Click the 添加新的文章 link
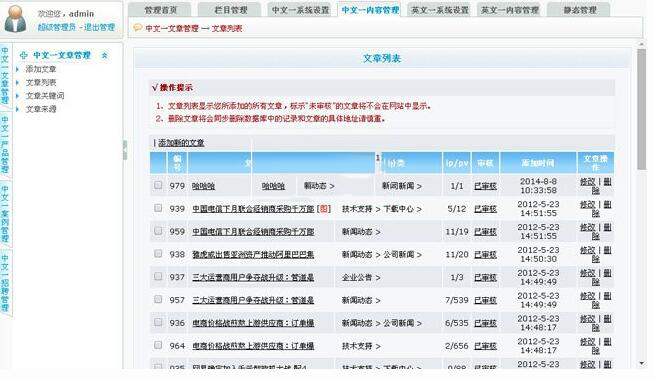The width and height of the screenshot is (654, 380). [x=181, y=143]
